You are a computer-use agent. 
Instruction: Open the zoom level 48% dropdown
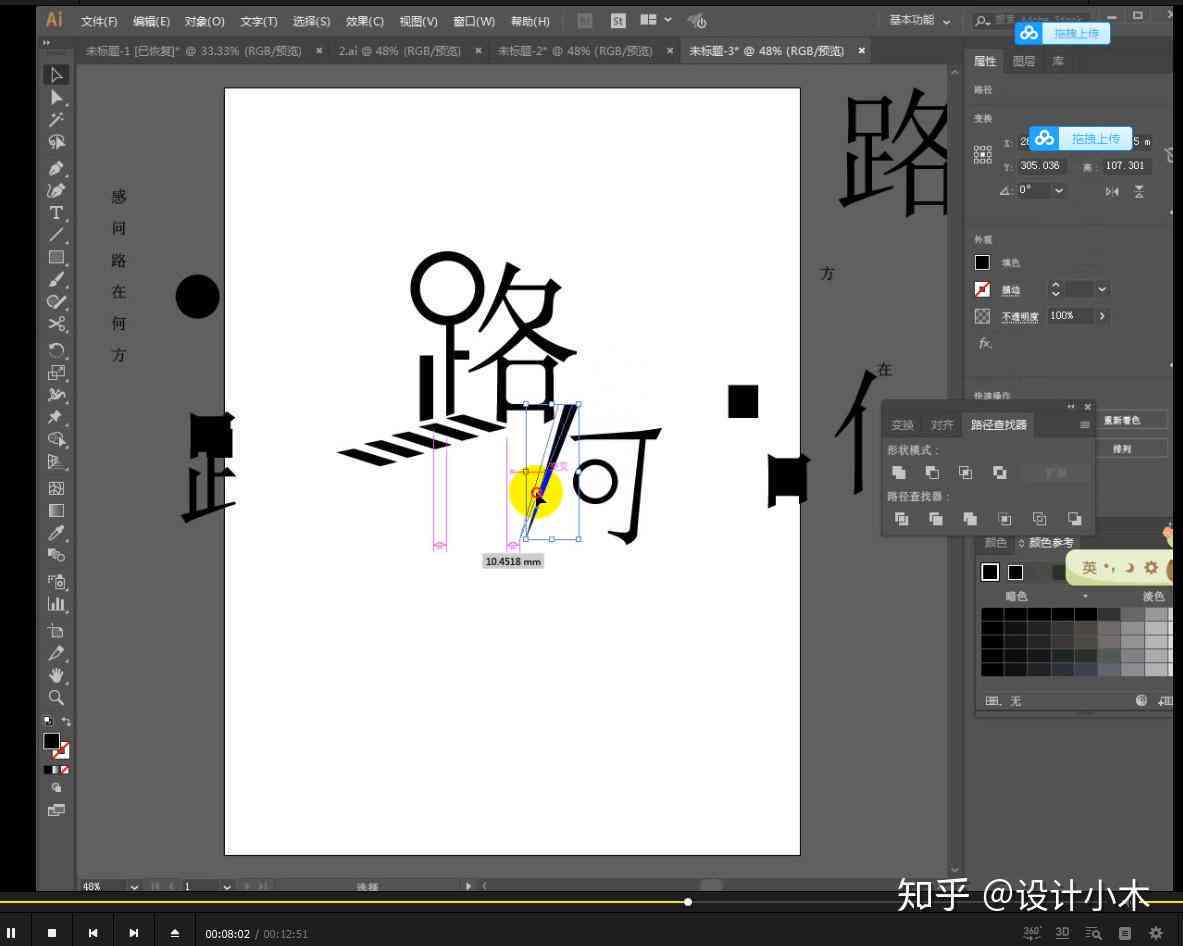pyautogui.click(x=134, y=887)
